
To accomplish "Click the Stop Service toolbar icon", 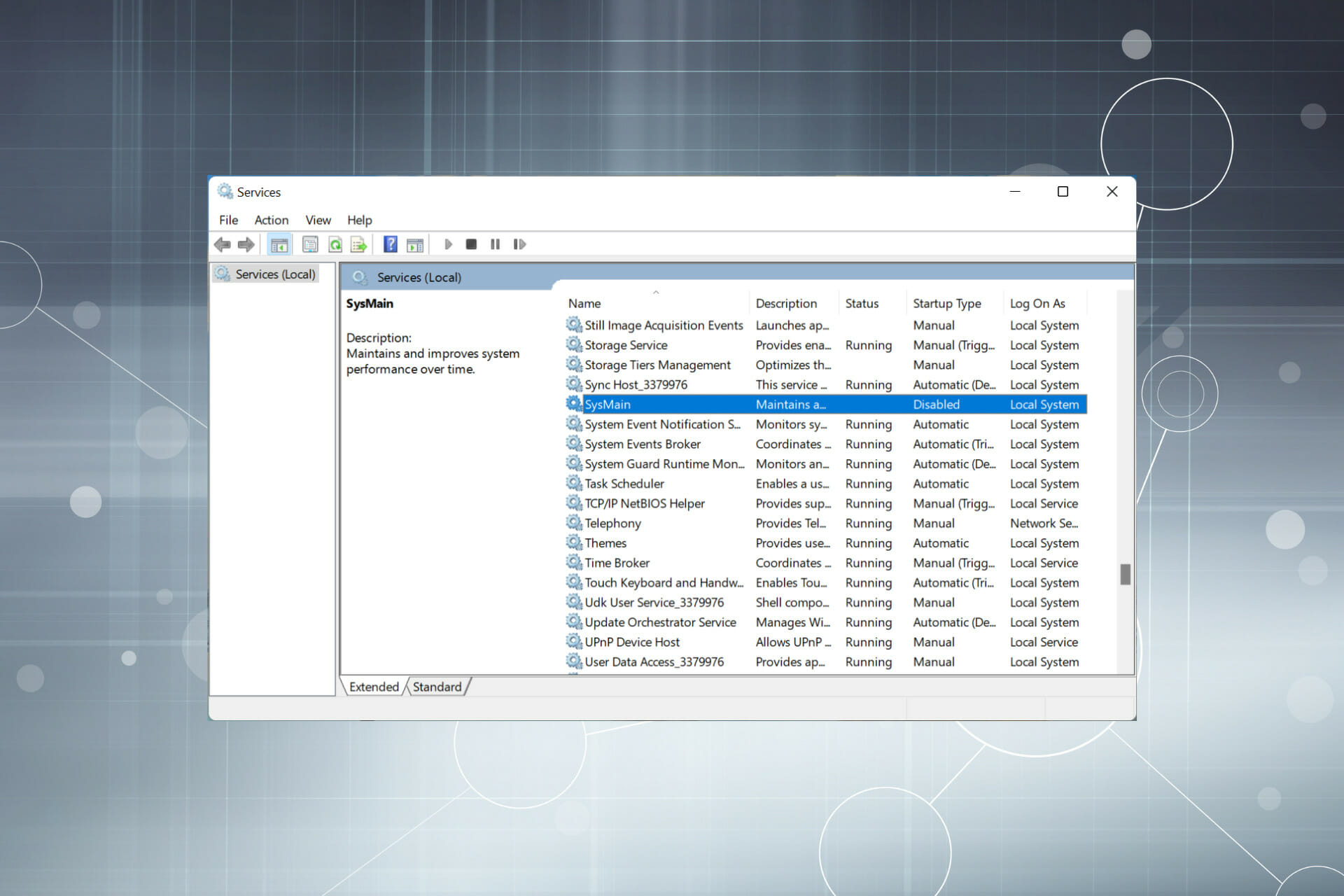I will point(472,244).
